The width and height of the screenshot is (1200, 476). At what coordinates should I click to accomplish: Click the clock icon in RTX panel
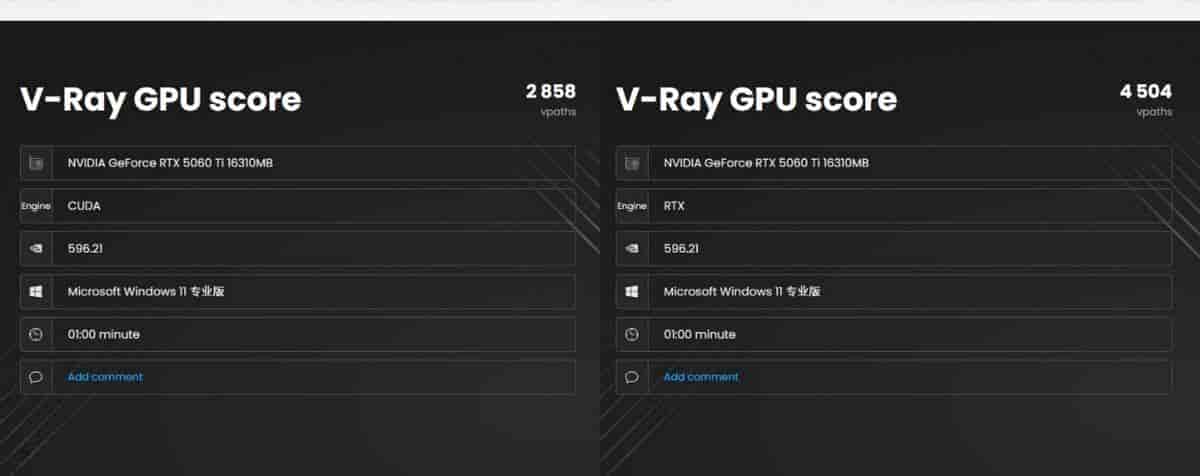(x=632, y=335)
